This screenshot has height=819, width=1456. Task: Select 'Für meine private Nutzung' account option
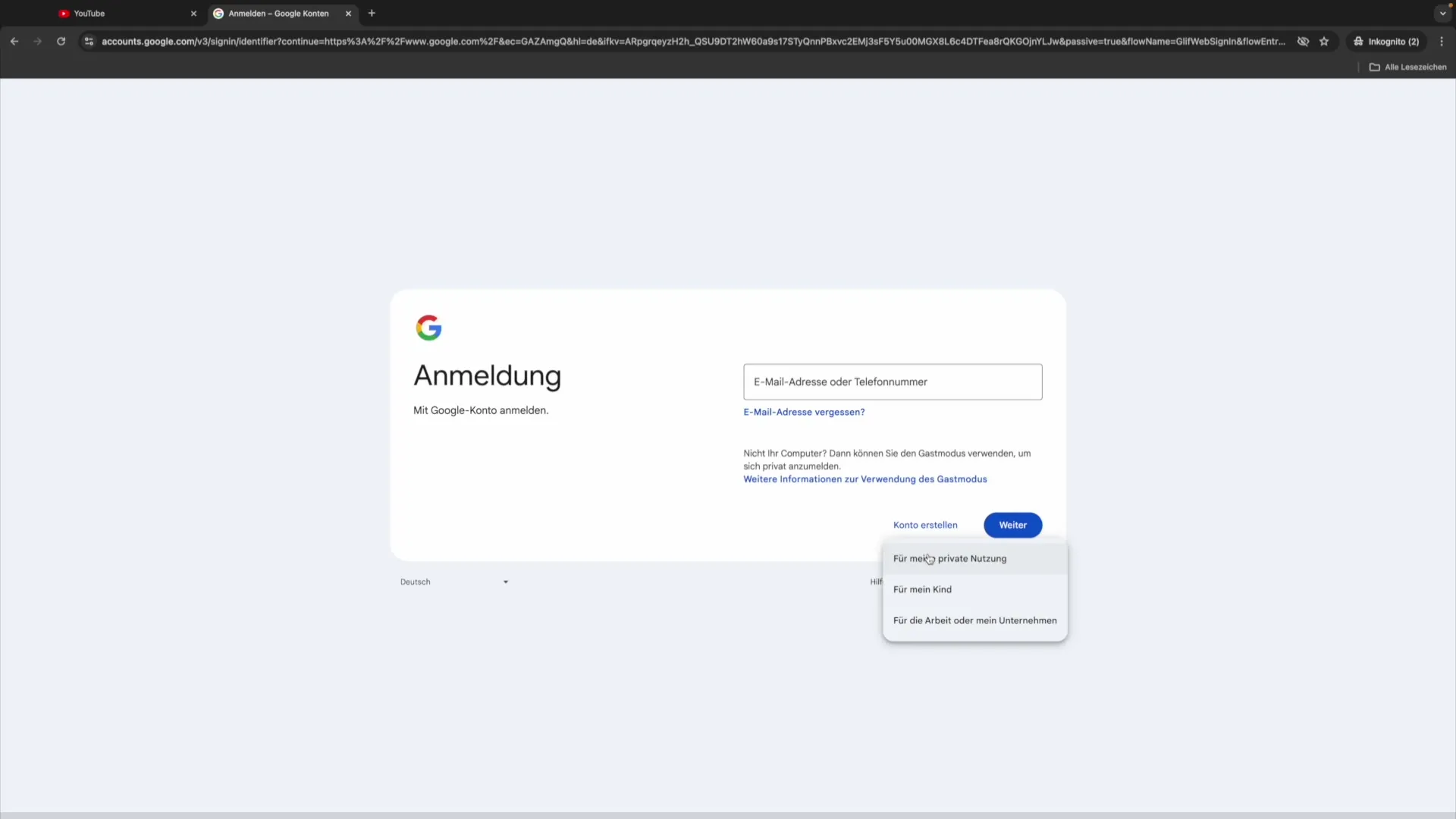pyautogui.click(x=949, y=559)
